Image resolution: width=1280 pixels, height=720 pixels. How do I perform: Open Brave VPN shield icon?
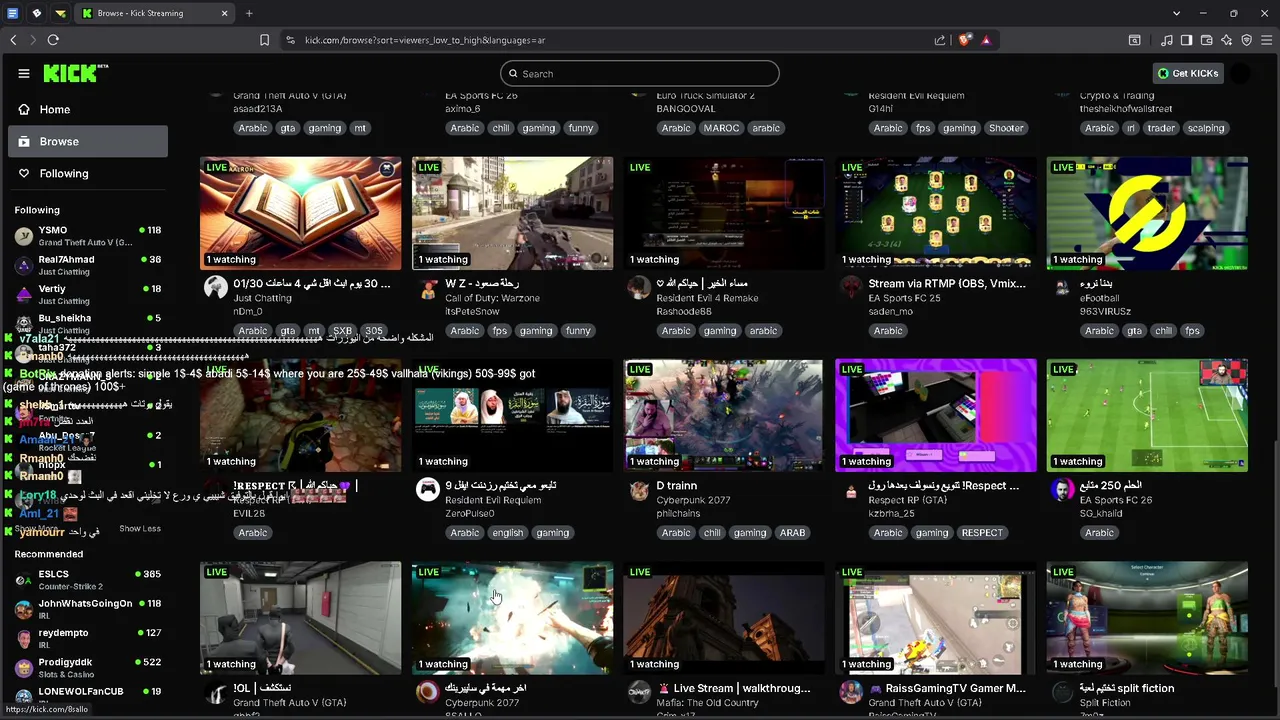click(1246, 40)
